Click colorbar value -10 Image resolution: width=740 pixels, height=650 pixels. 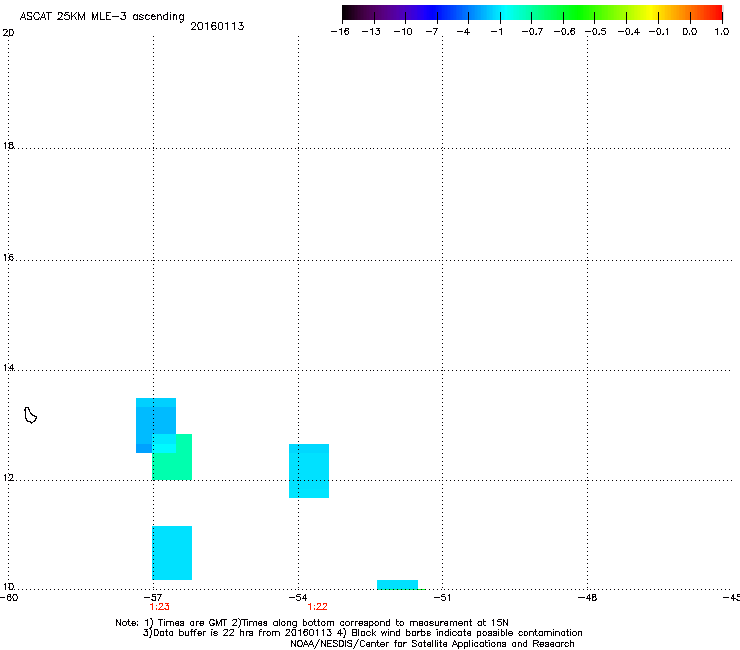coord(403,32)
